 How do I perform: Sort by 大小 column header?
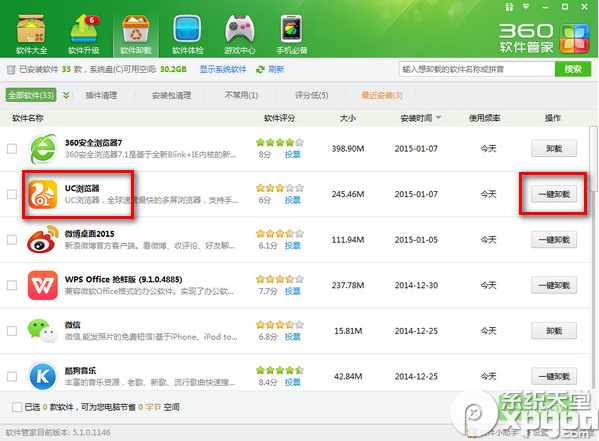click(348, 118)
